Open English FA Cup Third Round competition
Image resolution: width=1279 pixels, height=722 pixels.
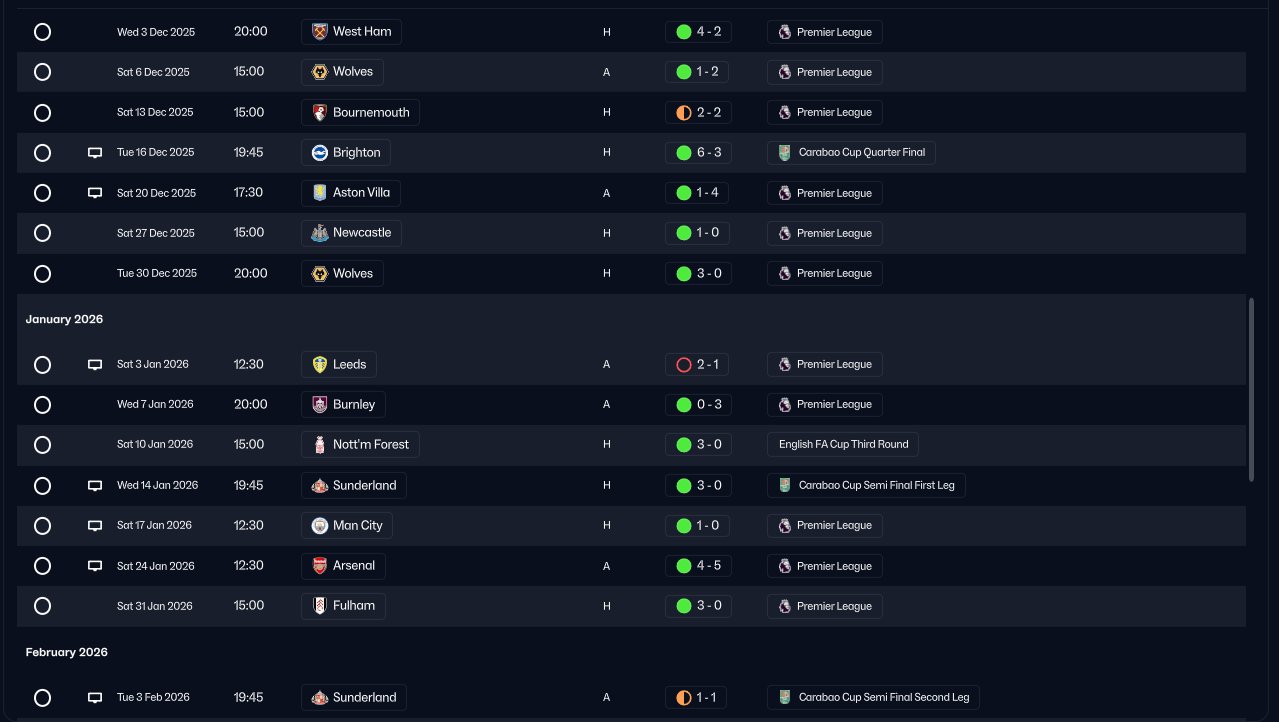[843, 445]
